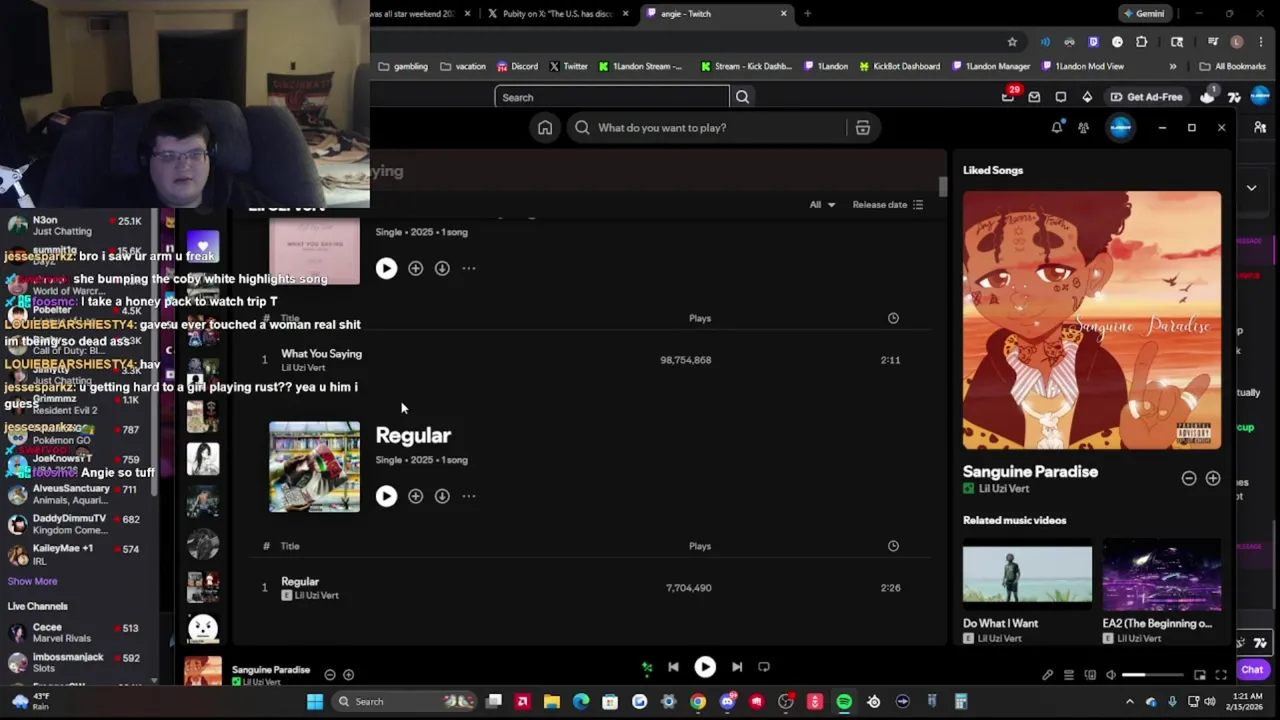The image size is (1280, 720).
Task: Skip to previous track
Action: (673, 667)
